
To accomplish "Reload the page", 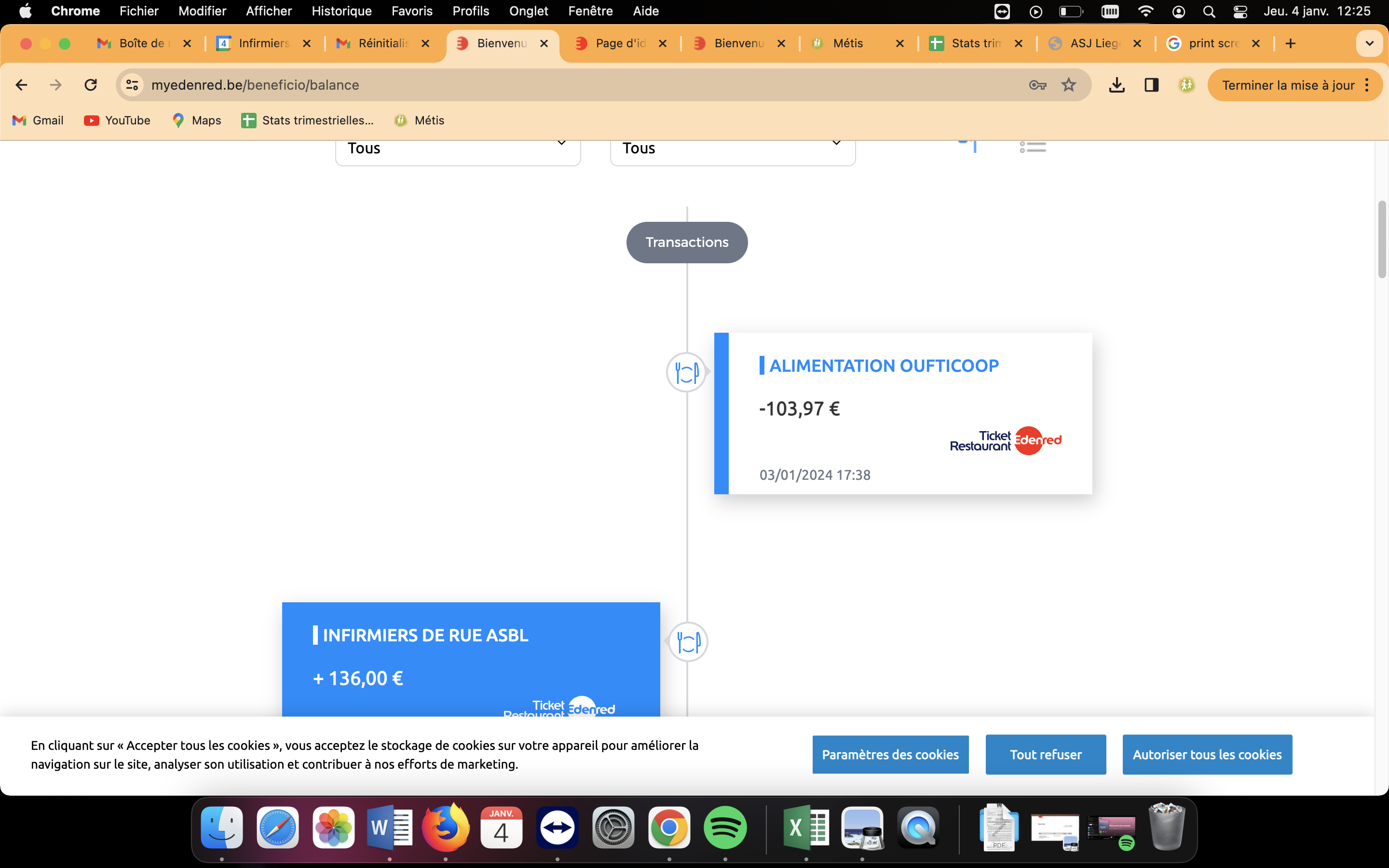I will (91, 85).
